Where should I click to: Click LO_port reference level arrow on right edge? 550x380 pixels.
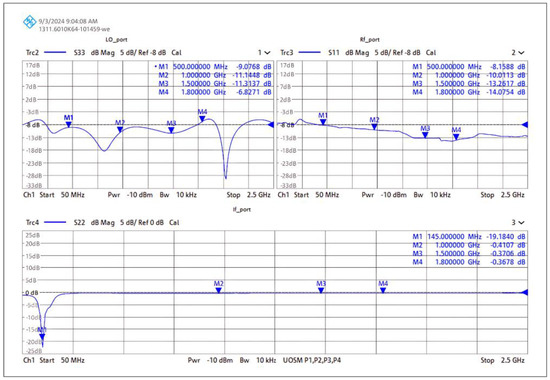[271, 125]
